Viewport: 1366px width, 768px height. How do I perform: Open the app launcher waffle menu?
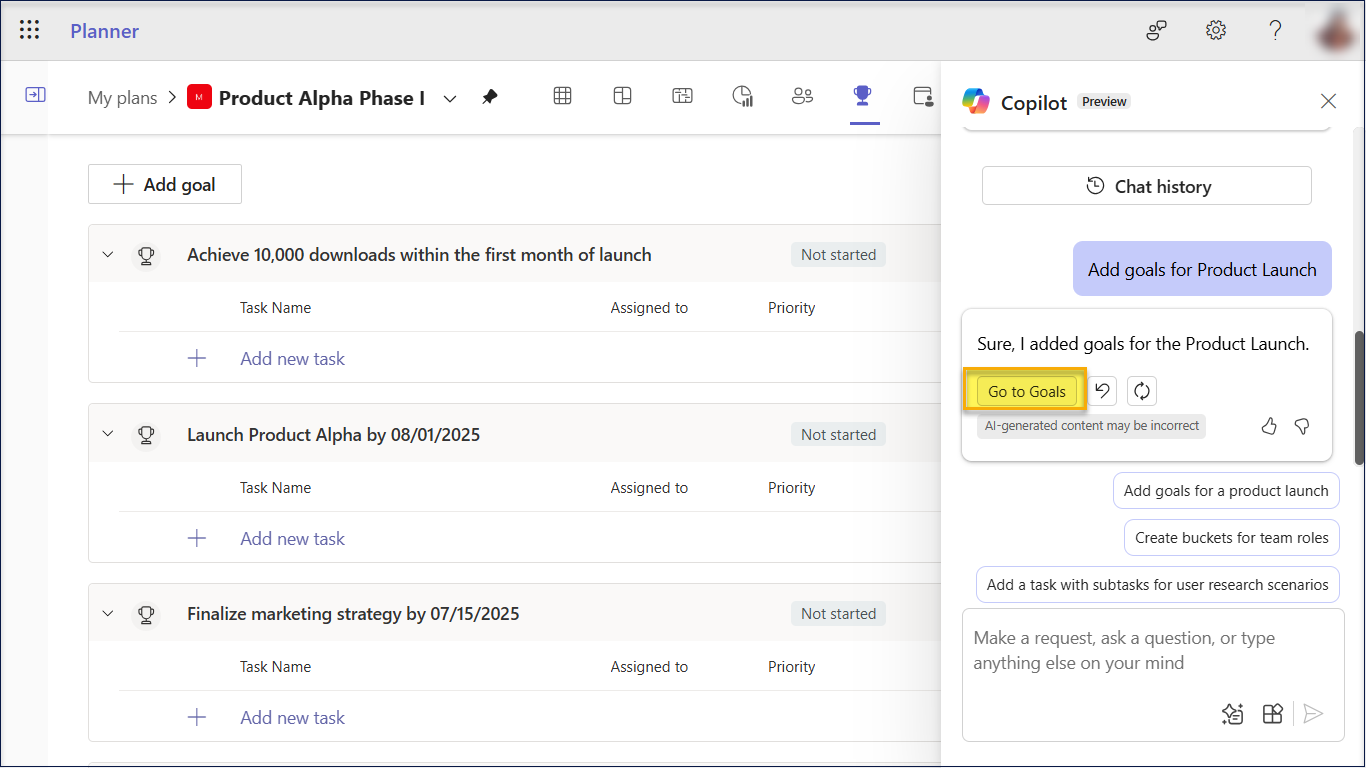point(30,30)
